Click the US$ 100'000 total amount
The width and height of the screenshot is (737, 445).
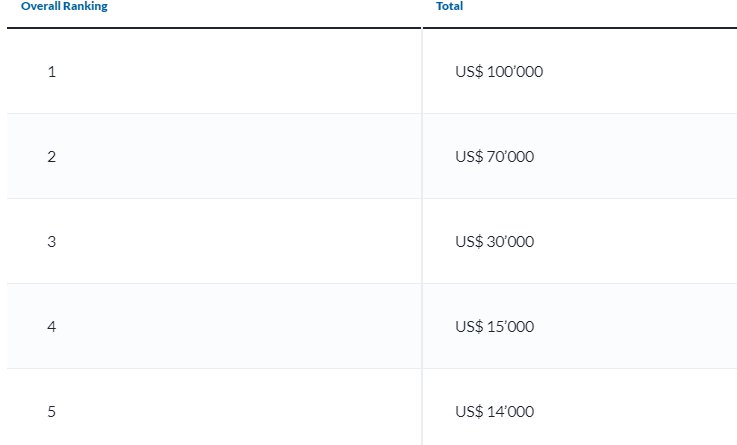[499, 72]
